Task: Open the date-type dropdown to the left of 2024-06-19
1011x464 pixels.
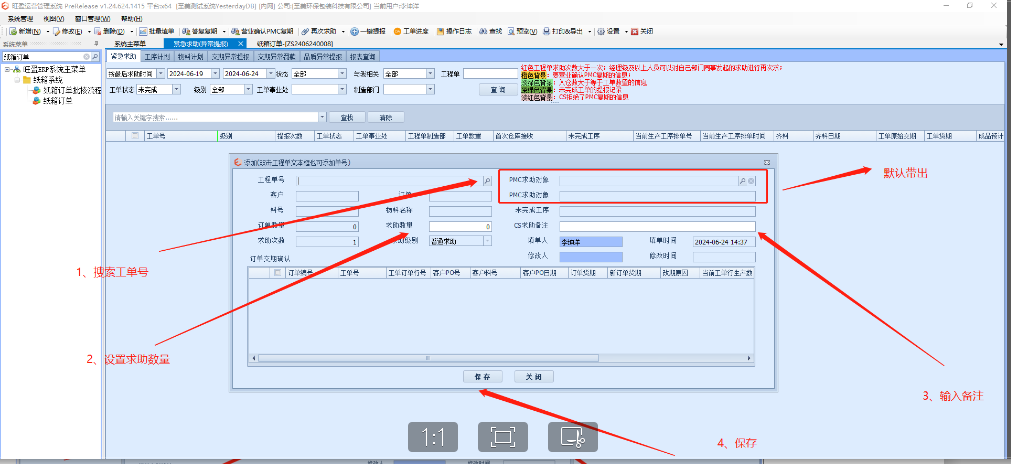Action: coord(161,73)
